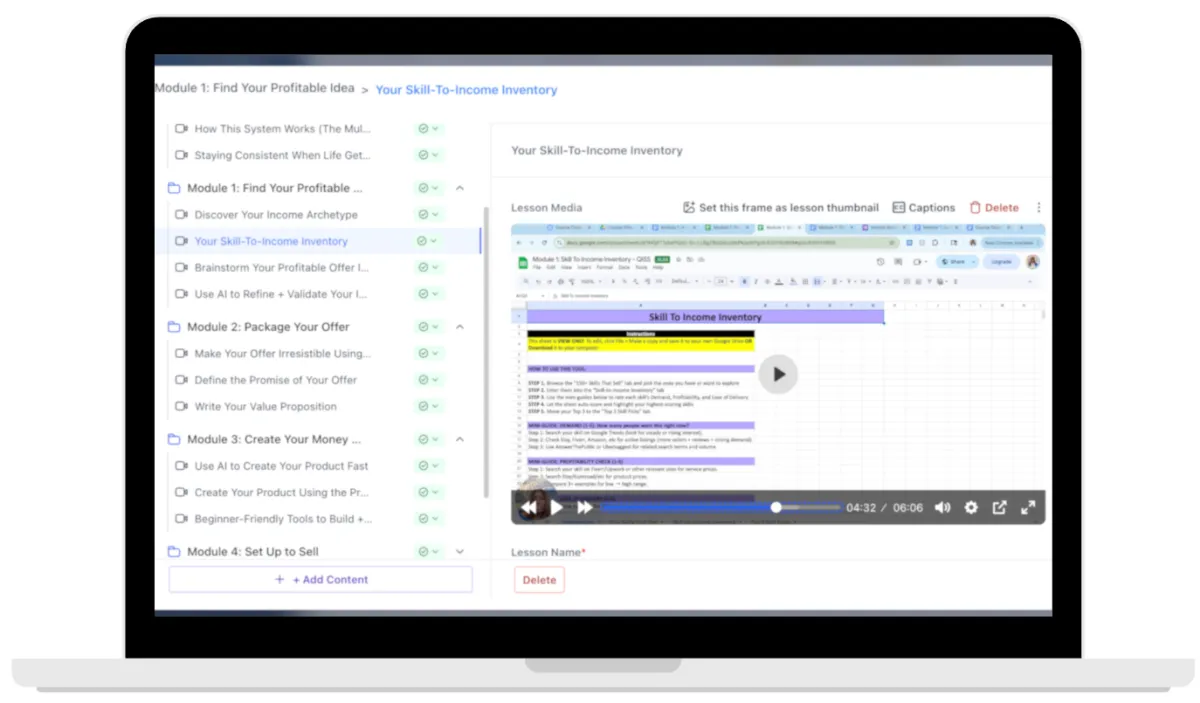Viewport: 1200px width, 703px height.
Task: Click the video icon beside Staying Consistent When Life Get...
Action: pyautogui.click(x=181, y=155)
